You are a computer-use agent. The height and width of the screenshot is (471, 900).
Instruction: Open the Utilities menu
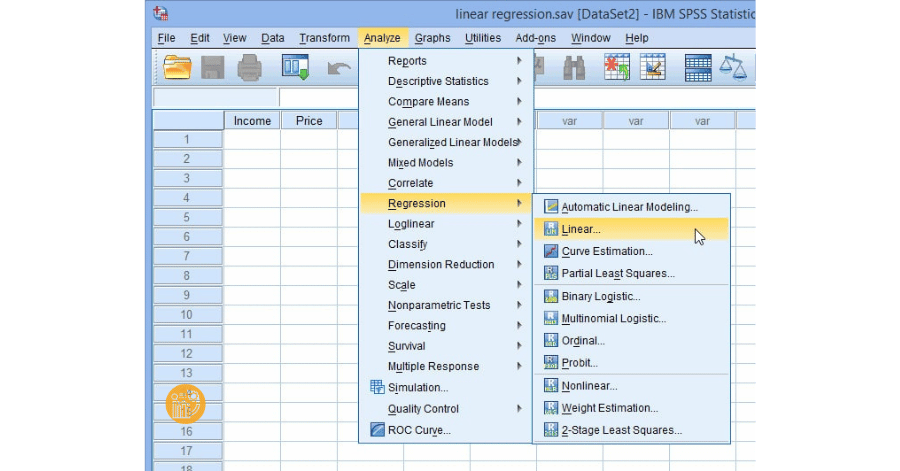[483, 38]
